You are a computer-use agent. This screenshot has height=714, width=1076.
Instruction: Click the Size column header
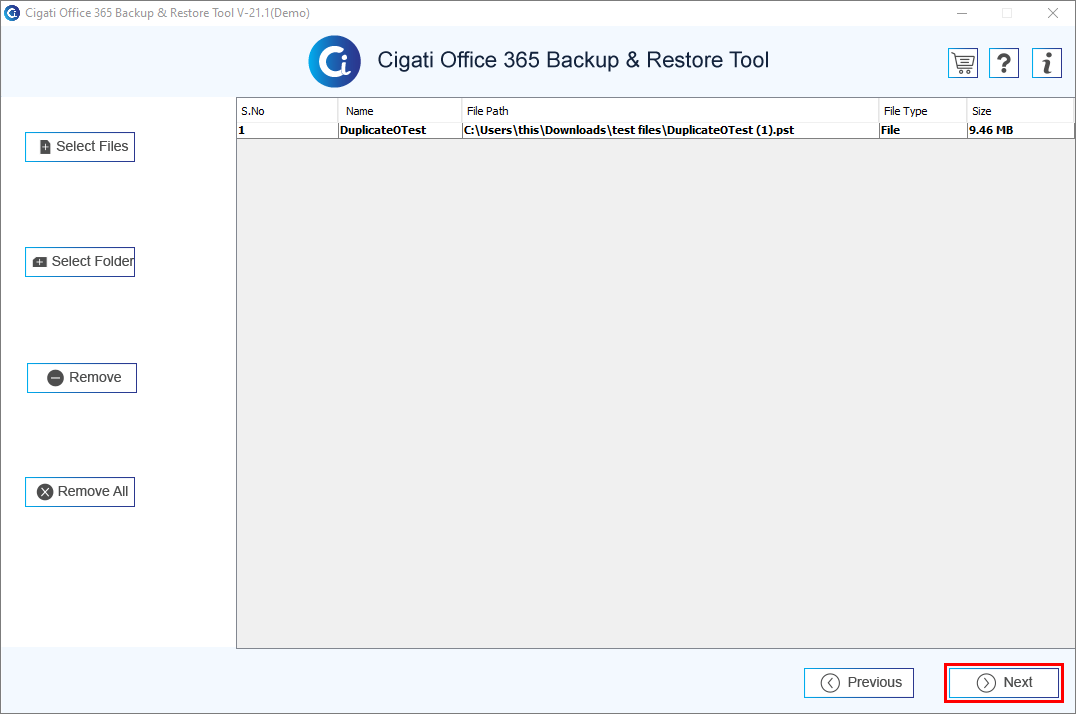coord(1020,111)
